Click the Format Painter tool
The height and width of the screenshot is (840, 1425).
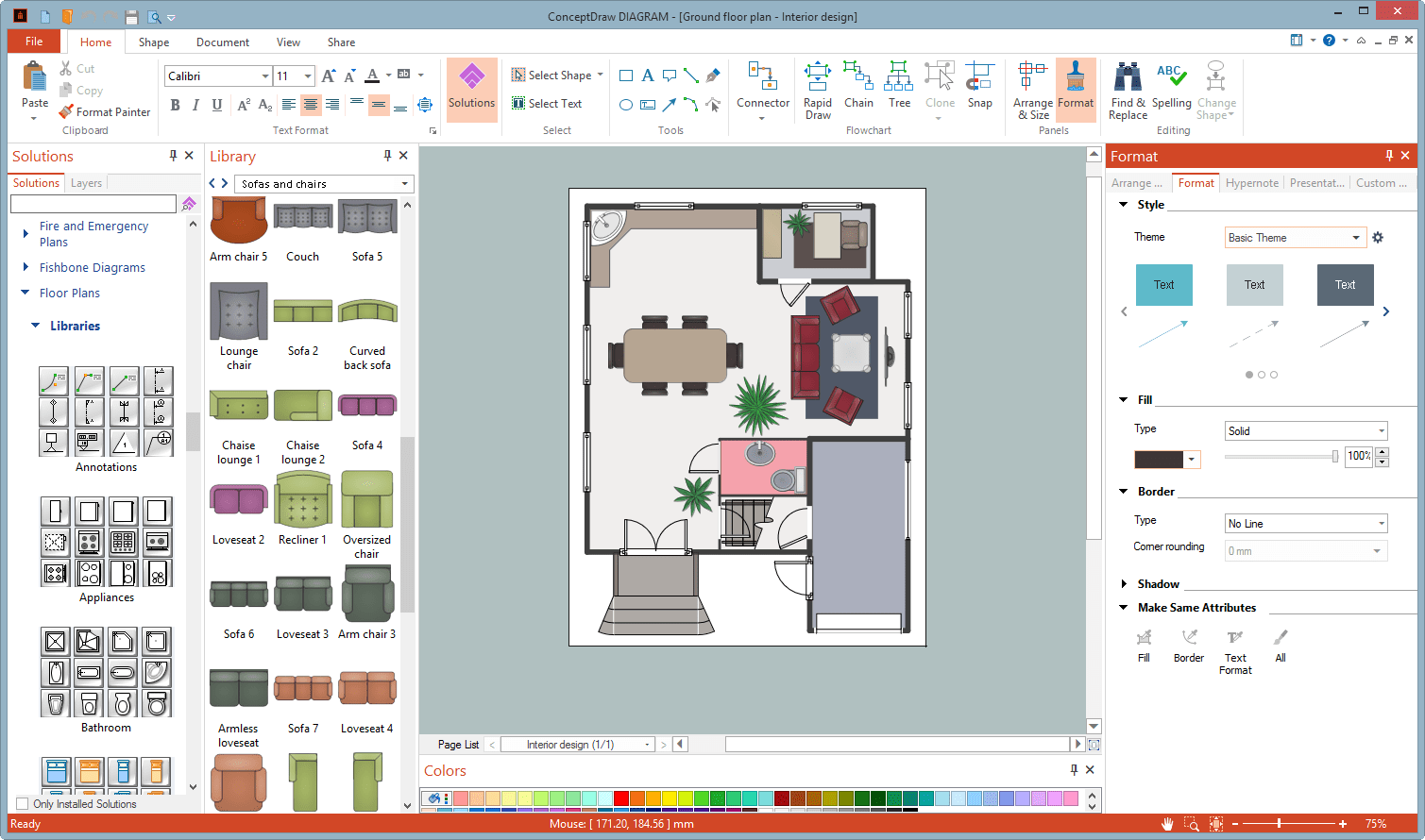click(x=104, y=111)
